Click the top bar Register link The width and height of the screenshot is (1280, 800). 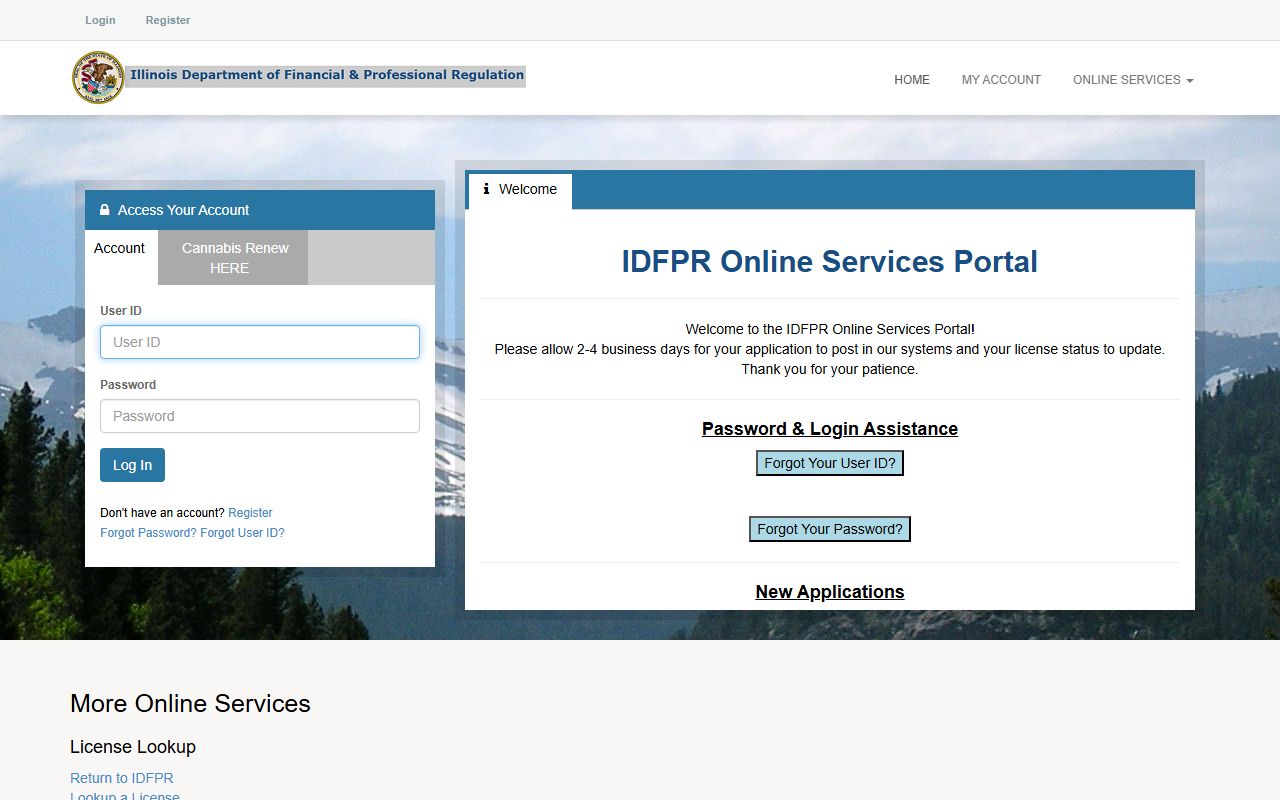(168, 20)
